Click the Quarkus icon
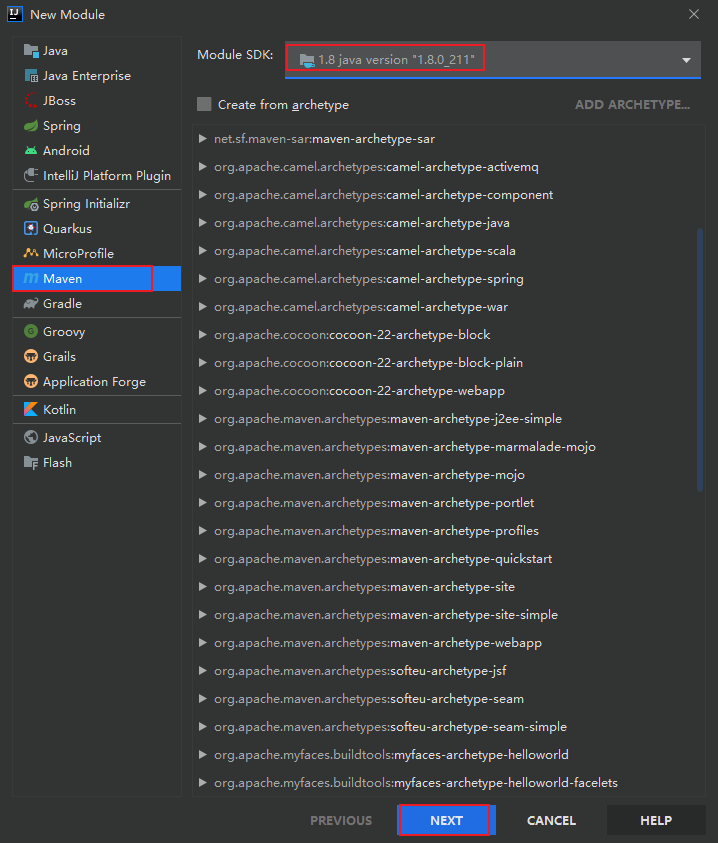 (x=31, y=229)
